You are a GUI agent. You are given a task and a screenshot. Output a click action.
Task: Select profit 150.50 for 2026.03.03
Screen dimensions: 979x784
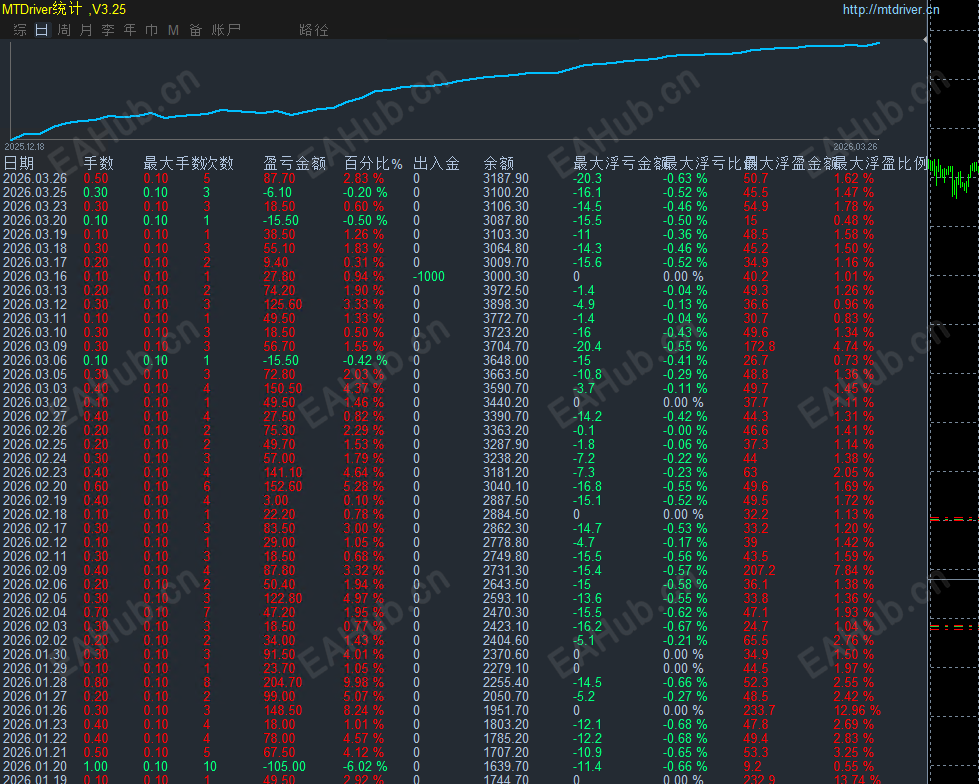click(283, 388)
